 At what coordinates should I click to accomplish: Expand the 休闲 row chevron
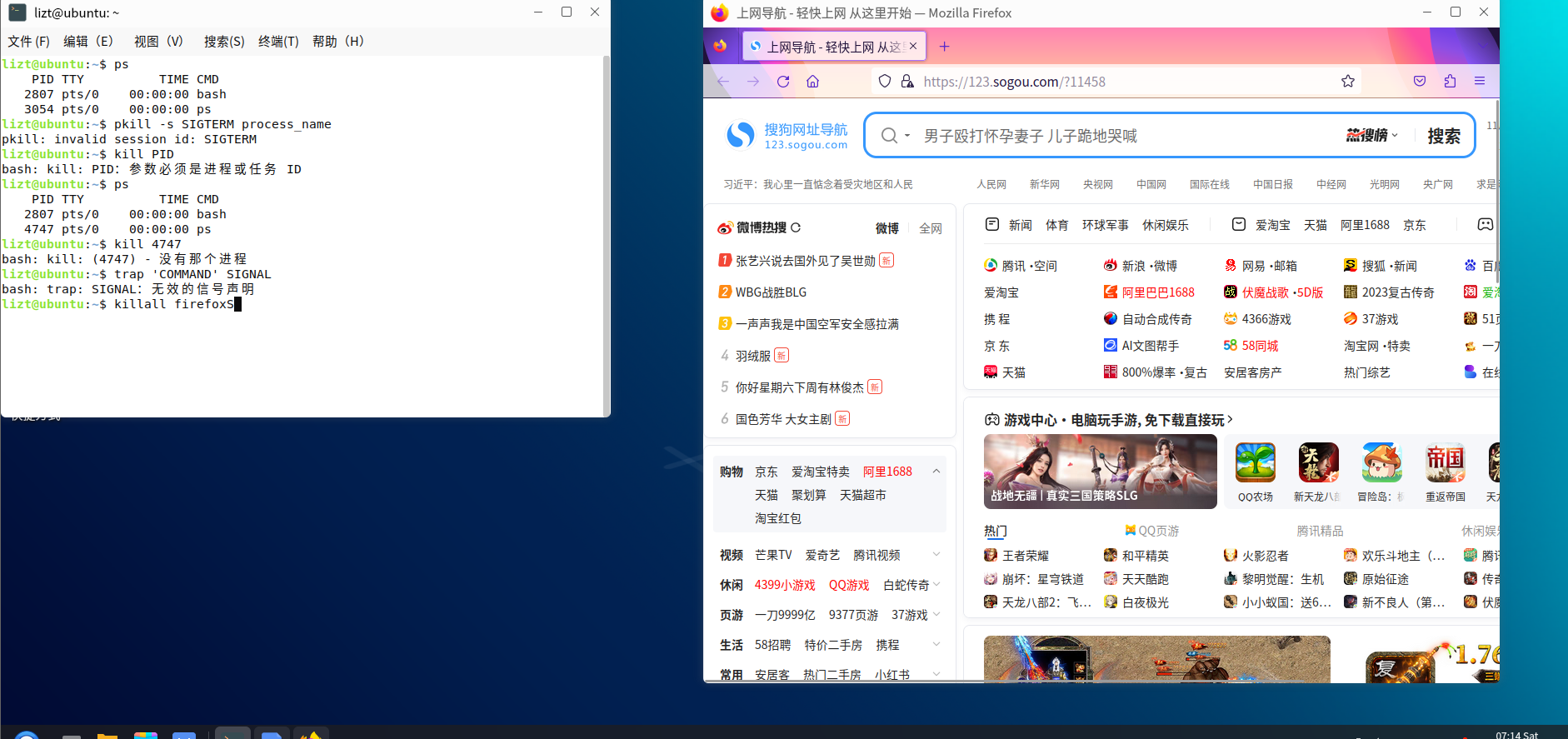(x=936, y=585)
